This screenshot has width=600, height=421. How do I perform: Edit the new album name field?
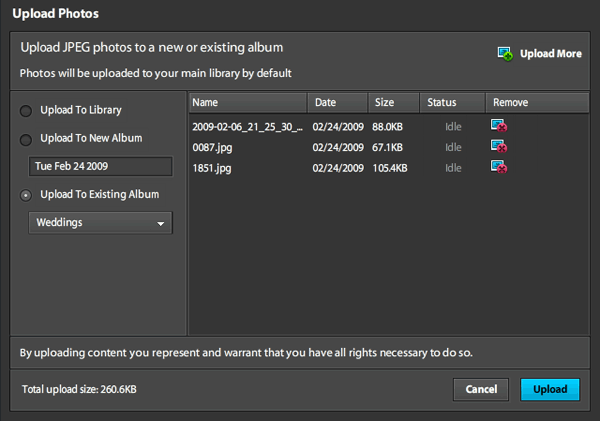pos(100,166)
